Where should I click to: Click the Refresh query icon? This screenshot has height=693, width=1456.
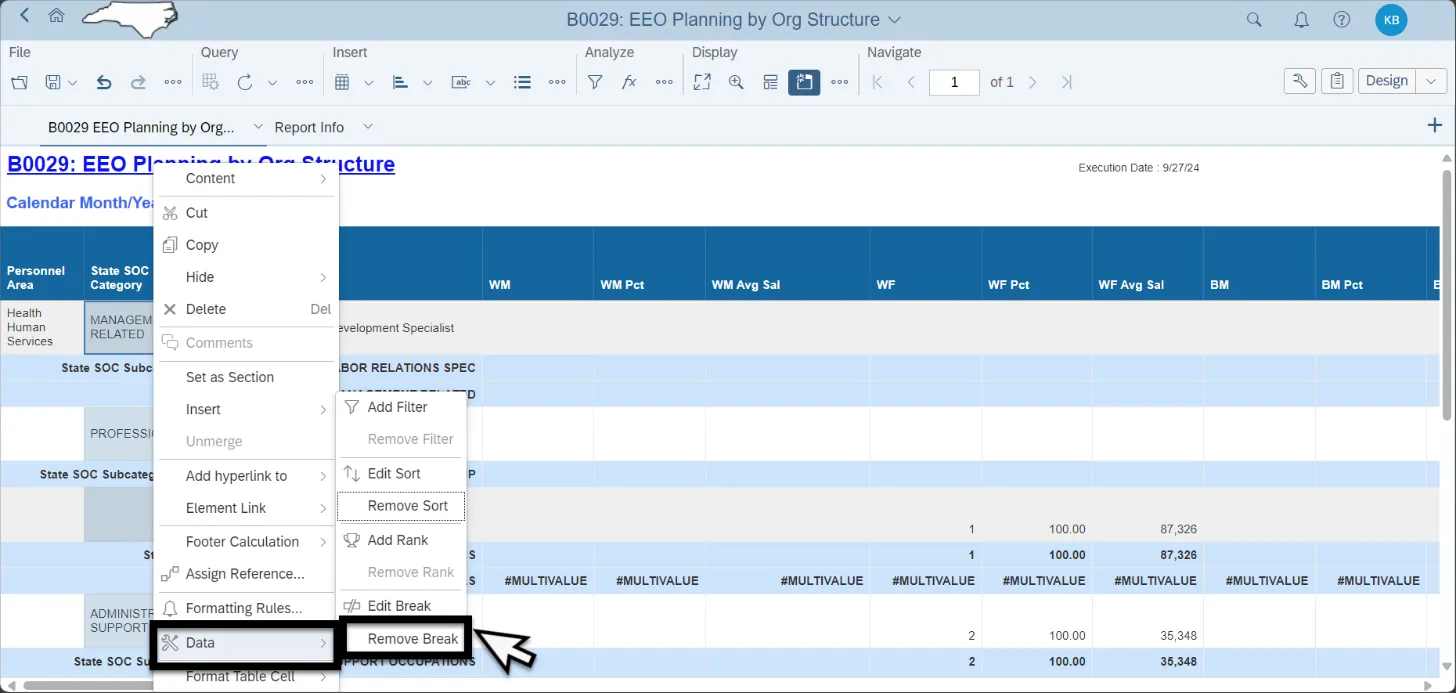[x=245, y=82]
